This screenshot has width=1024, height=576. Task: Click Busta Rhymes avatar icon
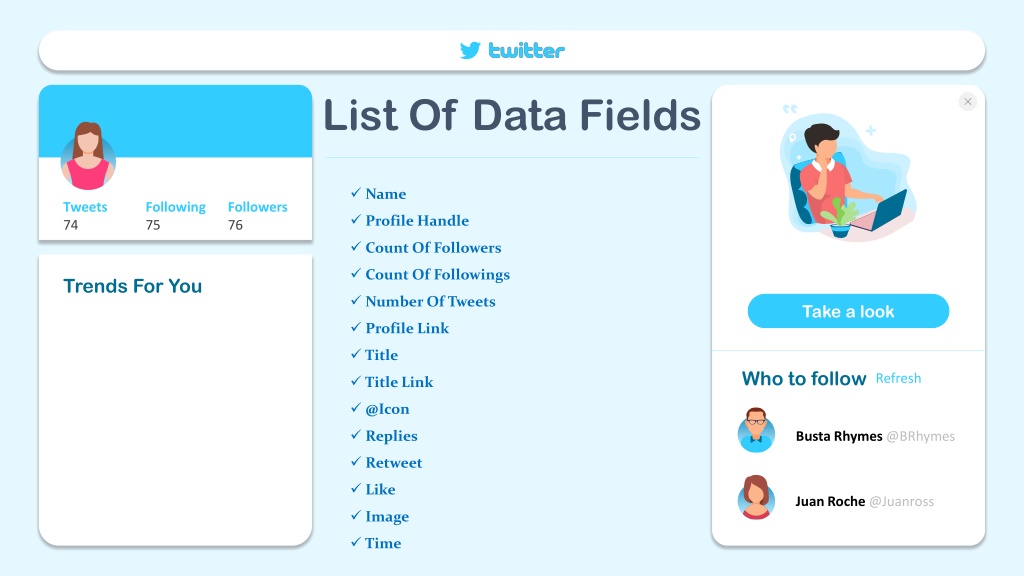(756, 430)
